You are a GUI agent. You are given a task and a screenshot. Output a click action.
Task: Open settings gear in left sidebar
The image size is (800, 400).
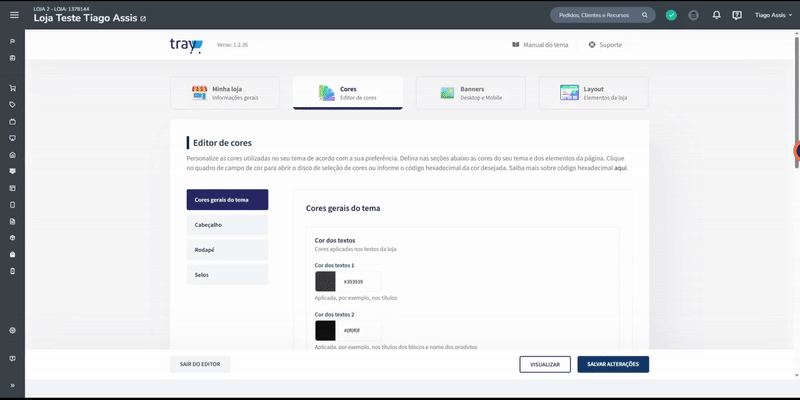13,330
